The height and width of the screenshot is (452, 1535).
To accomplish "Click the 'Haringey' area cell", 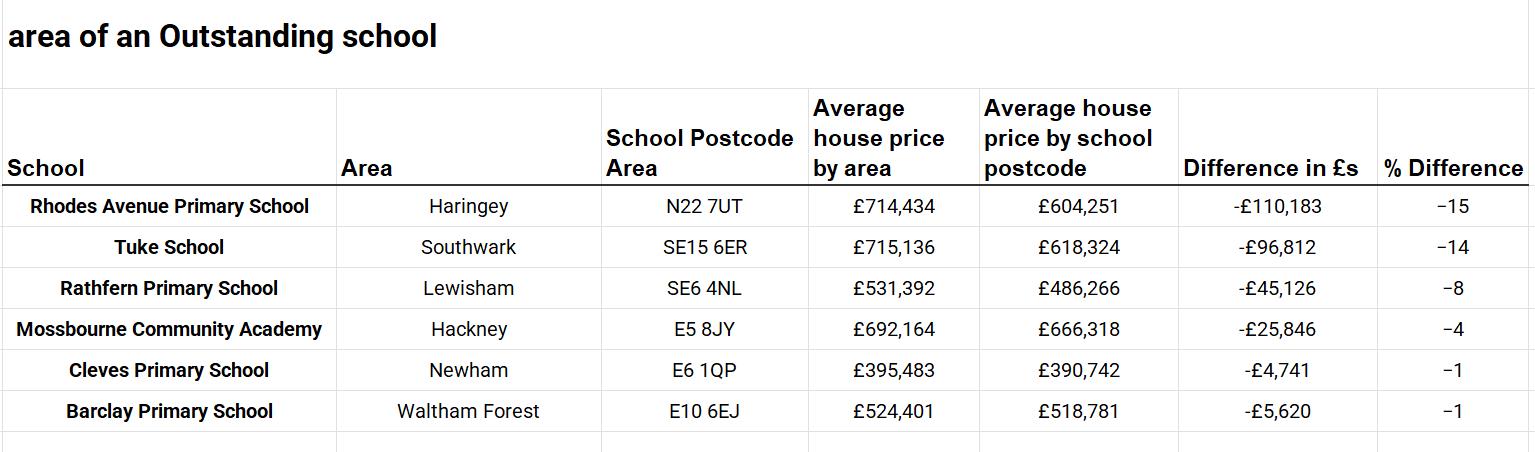I will (468, 207).
